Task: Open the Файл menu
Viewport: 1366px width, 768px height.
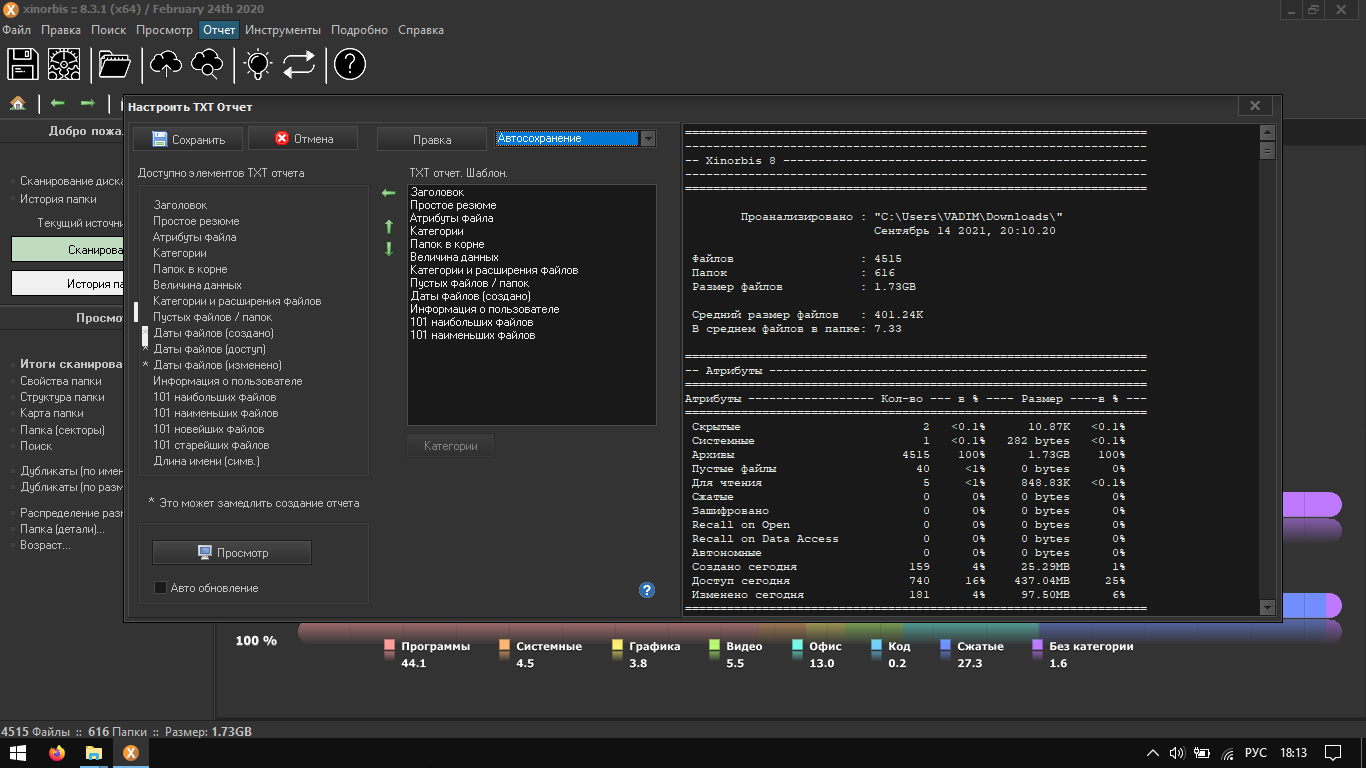Action: [x=17, y=30]
